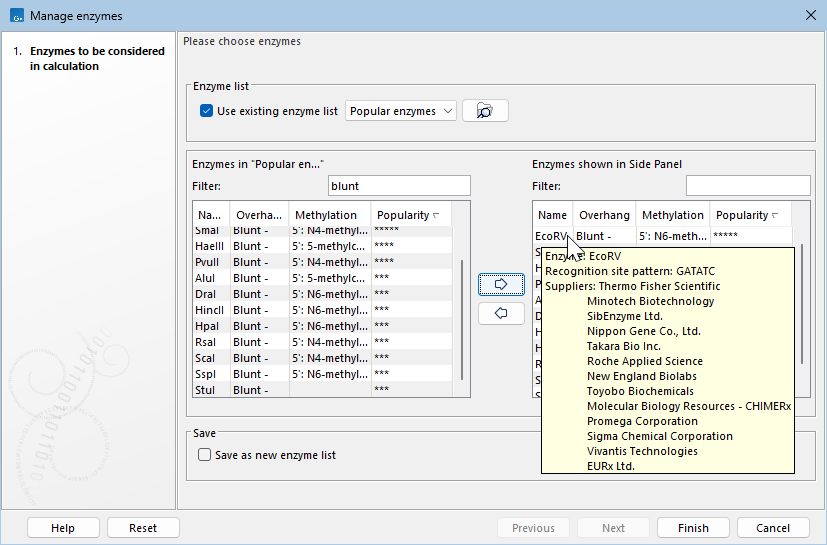Select EcoRV in the Side Panel list

pyautogui.click(x=662, y=236)
